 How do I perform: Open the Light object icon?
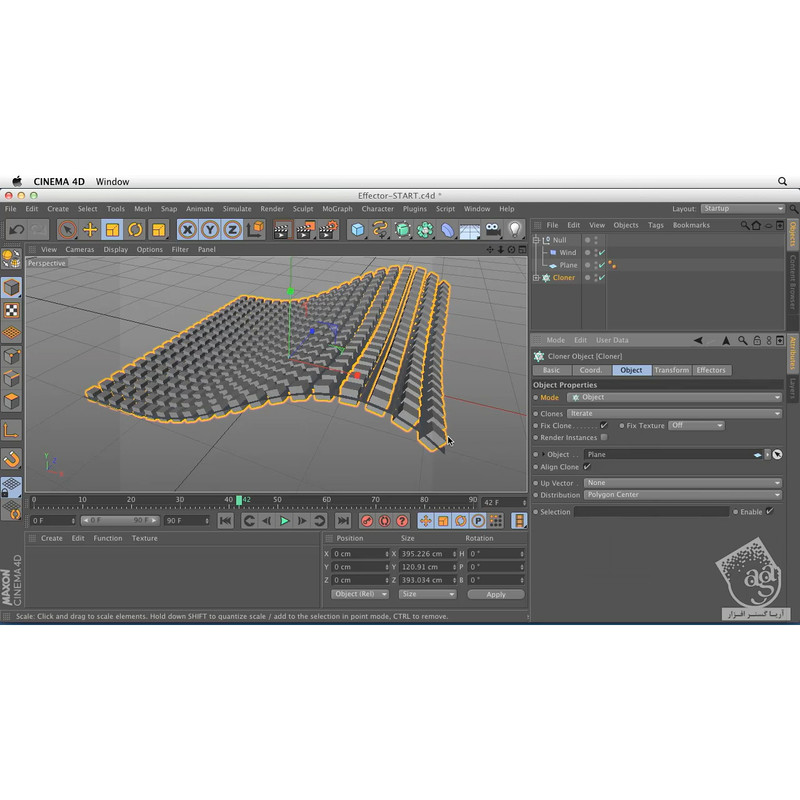[x=515, y=230]
